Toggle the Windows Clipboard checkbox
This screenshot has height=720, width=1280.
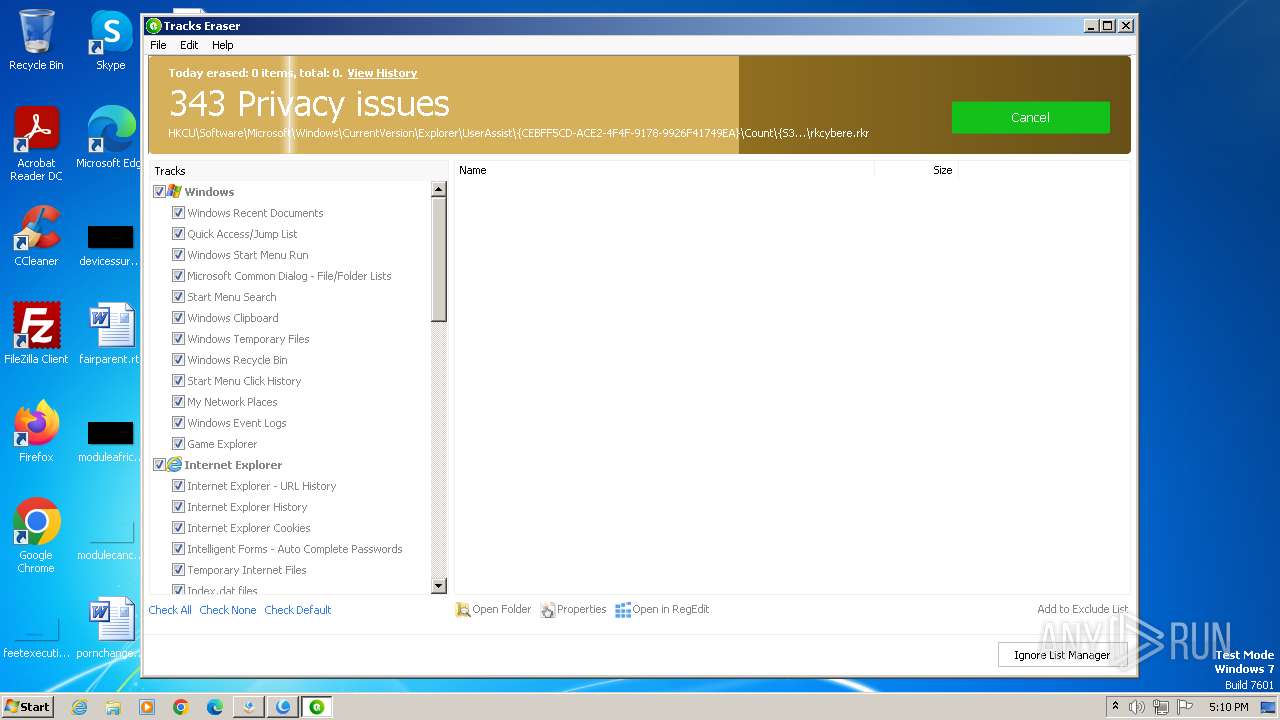point(178,318)
